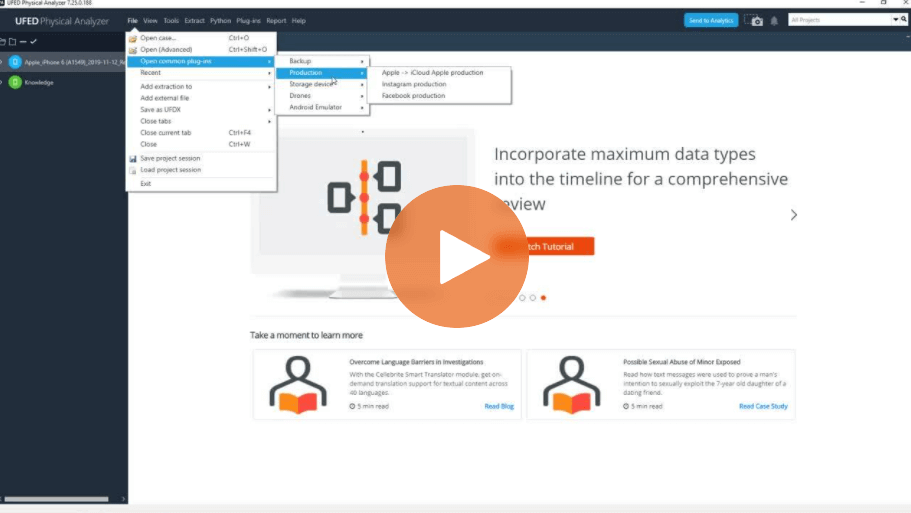Click Send to Analytics button
The image size is (911, 513).
[x=711, y=20]
